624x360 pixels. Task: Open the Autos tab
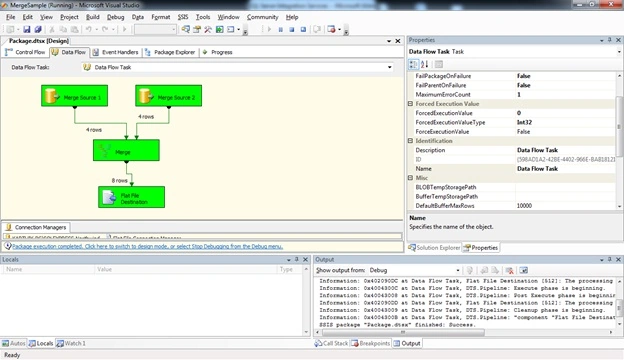[14, 343]
